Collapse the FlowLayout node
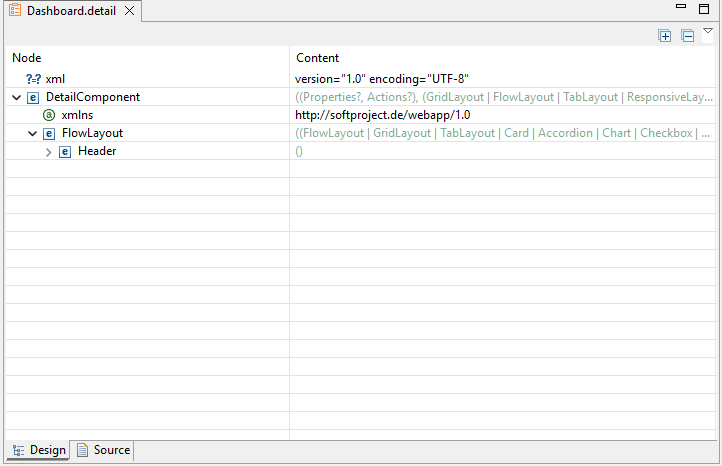722x466 pixels. (32, 133)
